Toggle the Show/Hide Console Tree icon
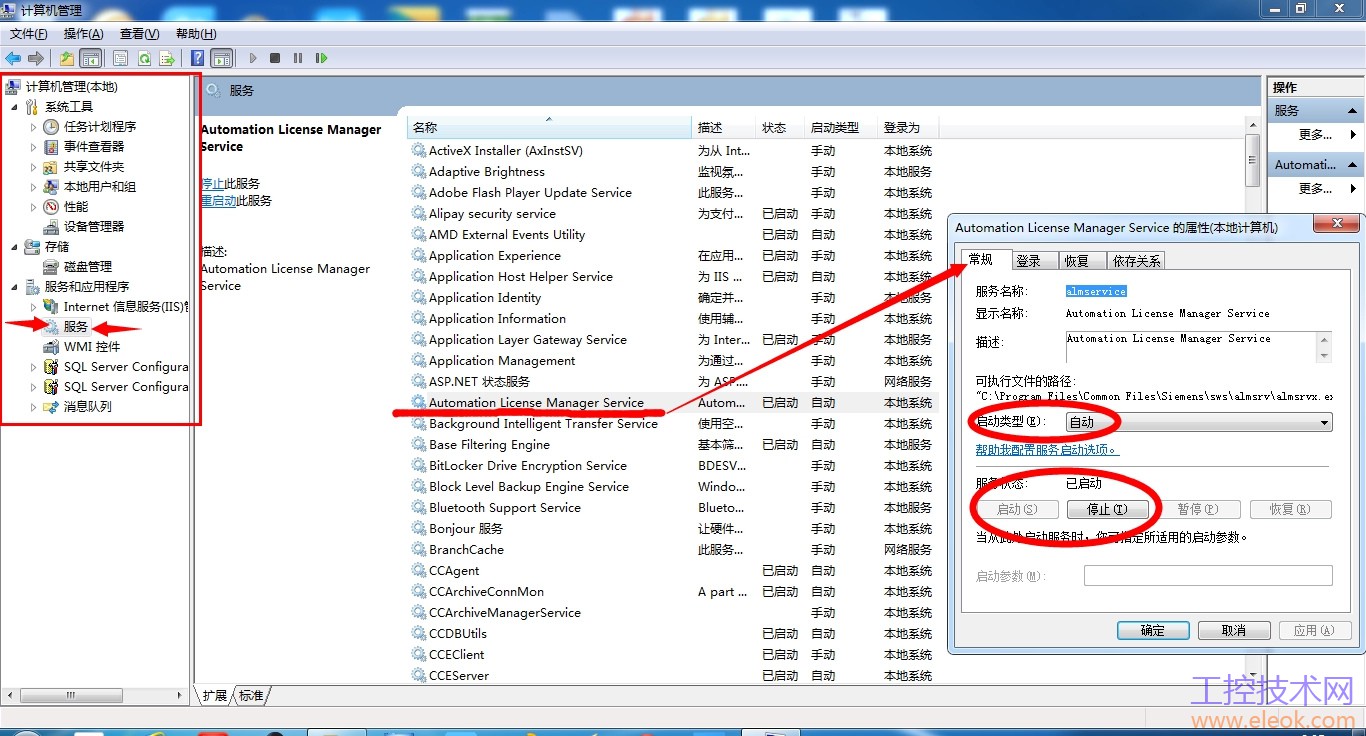The height and width of the screenshot is (736, 1366). 91,58
